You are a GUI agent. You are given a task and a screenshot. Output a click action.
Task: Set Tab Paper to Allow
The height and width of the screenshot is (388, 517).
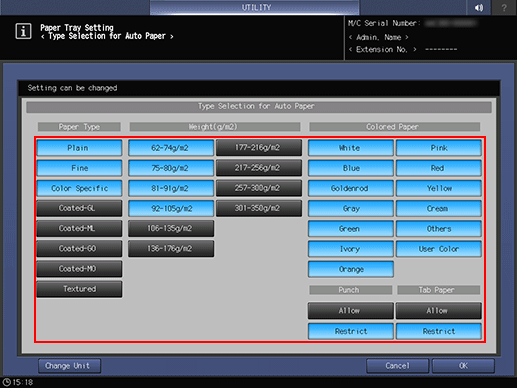click(439, 311)
